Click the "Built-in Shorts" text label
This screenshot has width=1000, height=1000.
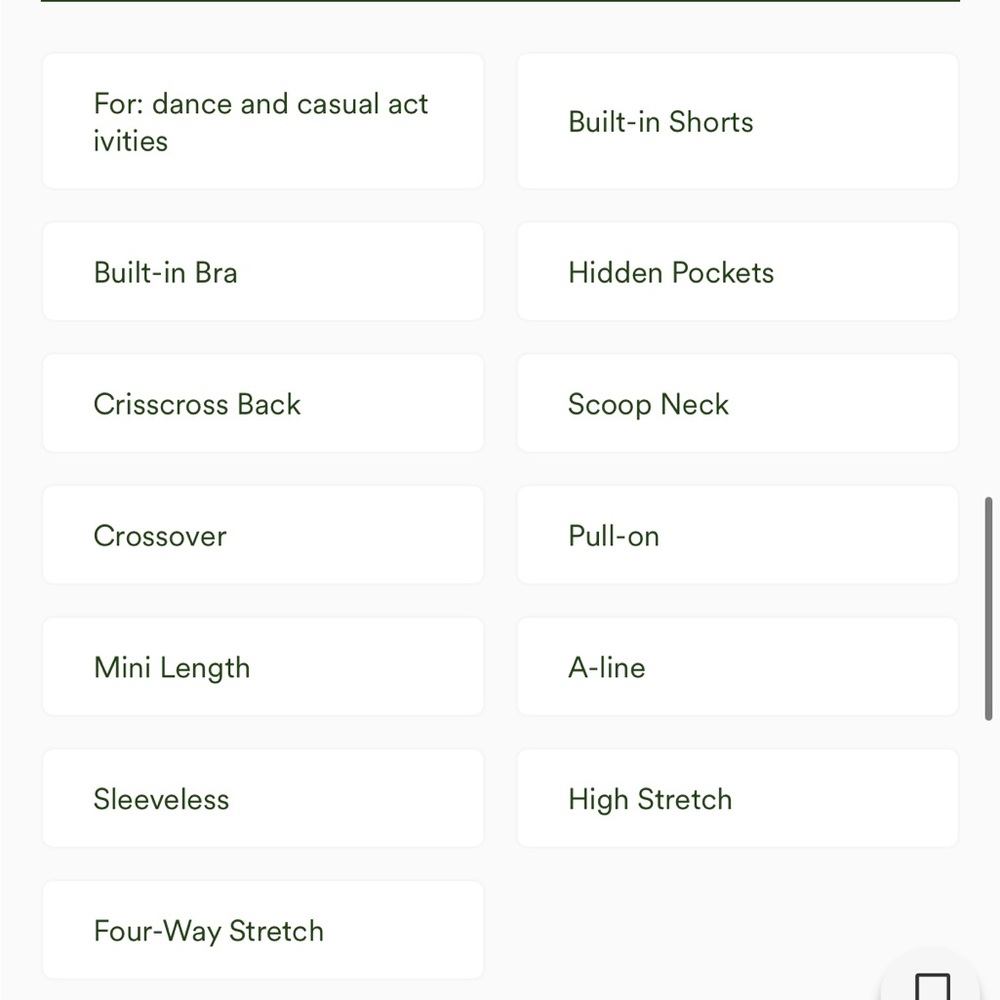point(661,122)
